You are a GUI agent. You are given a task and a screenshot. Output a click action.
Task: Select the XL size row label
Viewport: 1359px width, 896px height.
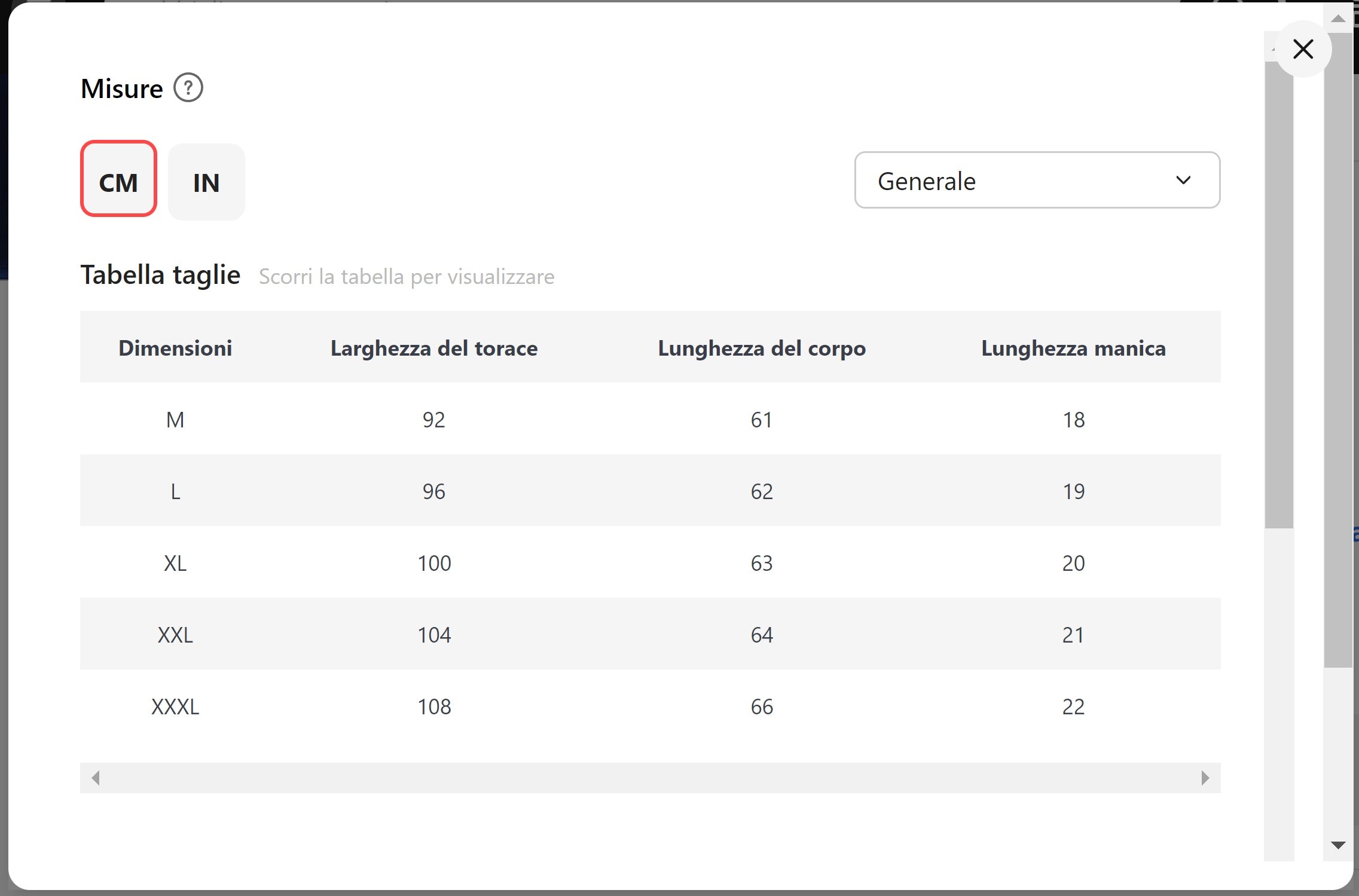[x=175, y=563]
